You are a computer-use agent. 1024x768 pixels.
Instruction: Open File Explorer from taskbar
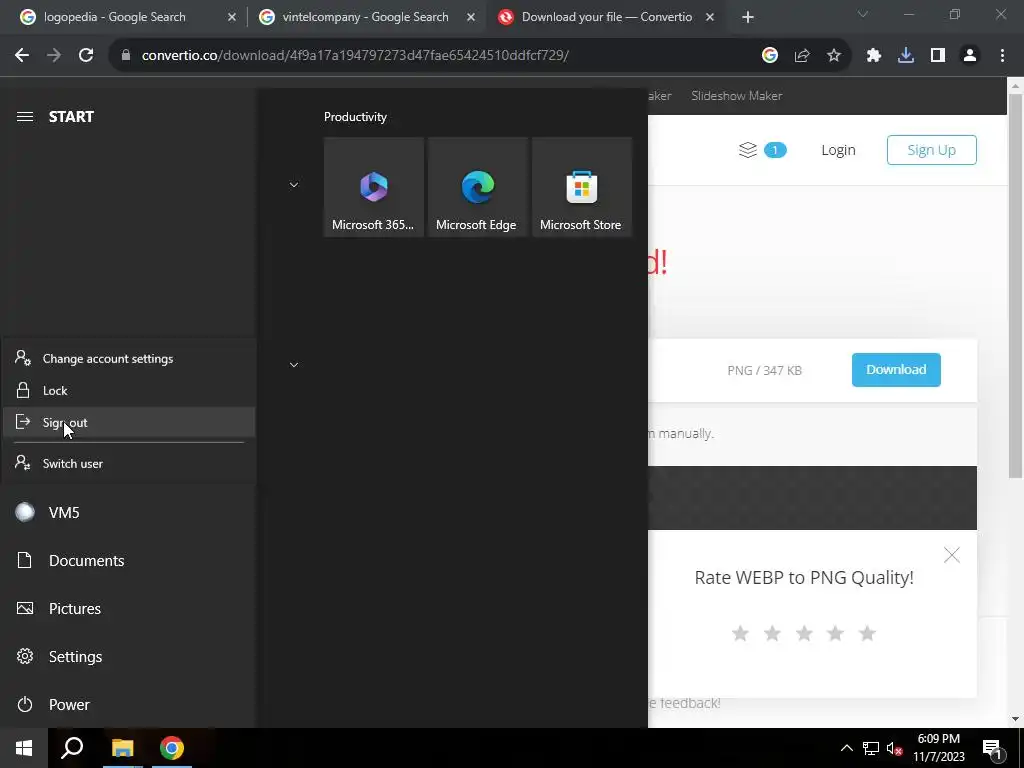point(122,748)
